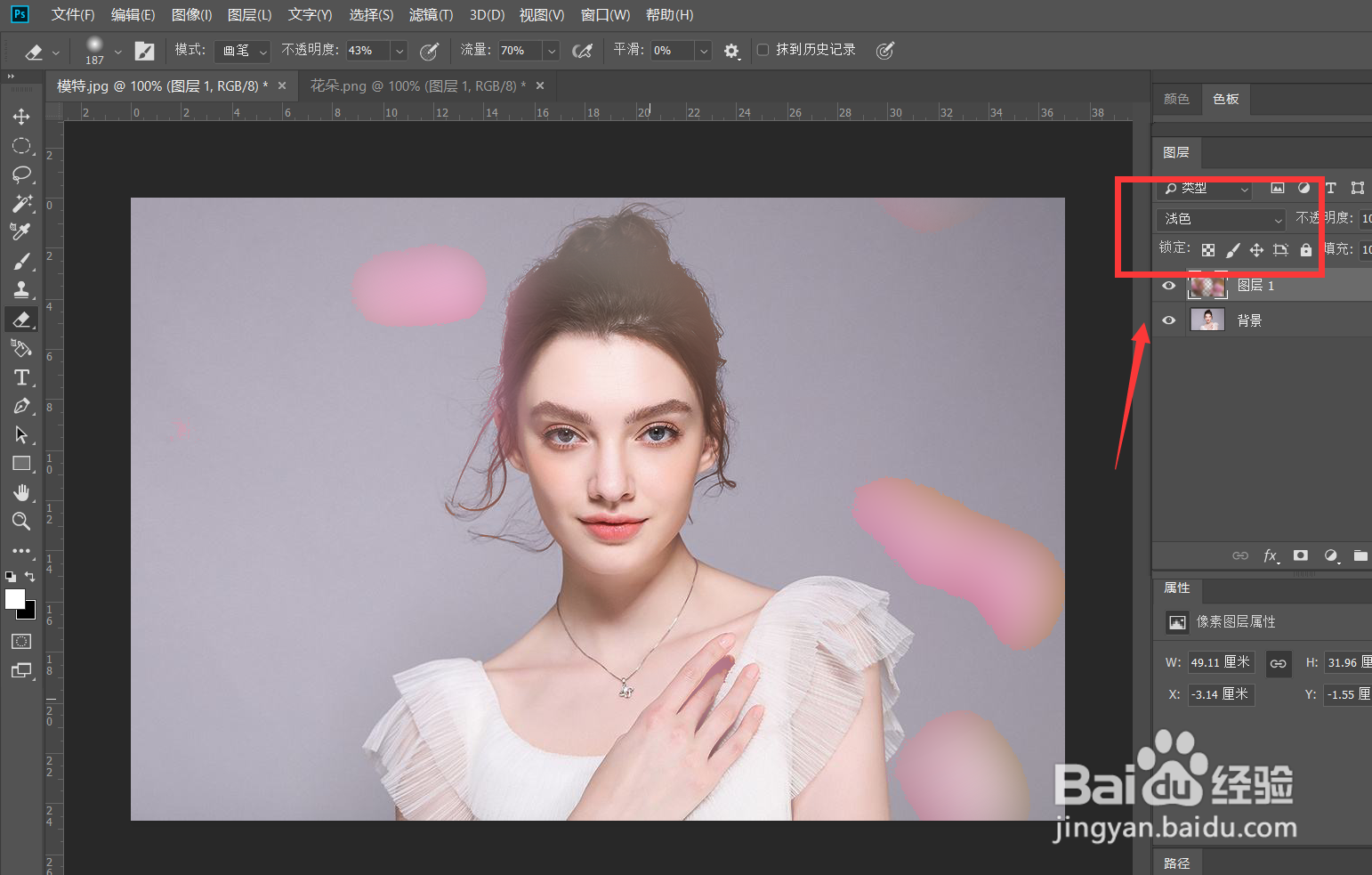This screenshot has height=875, width=1372.
Task: Switch to 颜色 panel tab
Action: 1176,99
